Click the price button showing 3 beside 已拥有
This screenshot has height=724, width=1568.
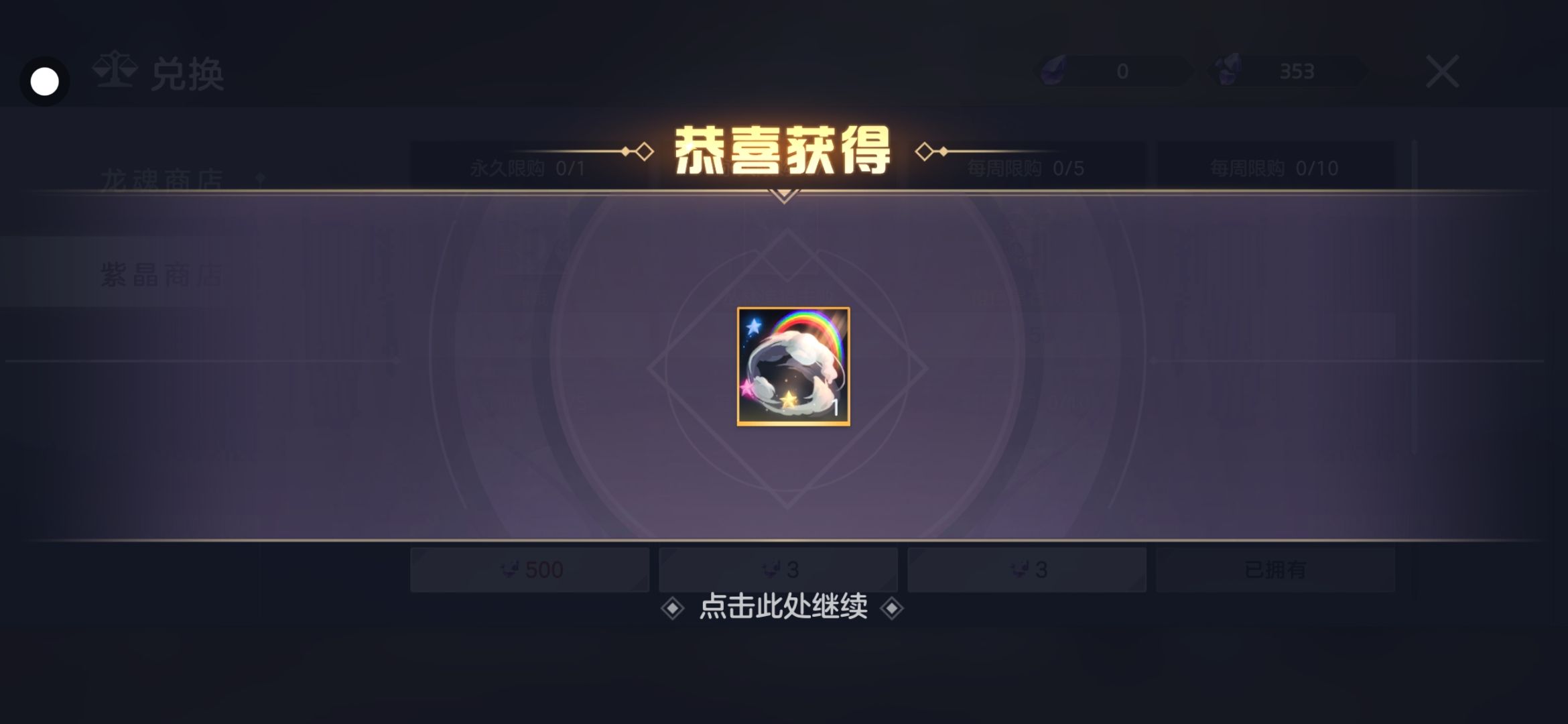(x=1027, y=570)
